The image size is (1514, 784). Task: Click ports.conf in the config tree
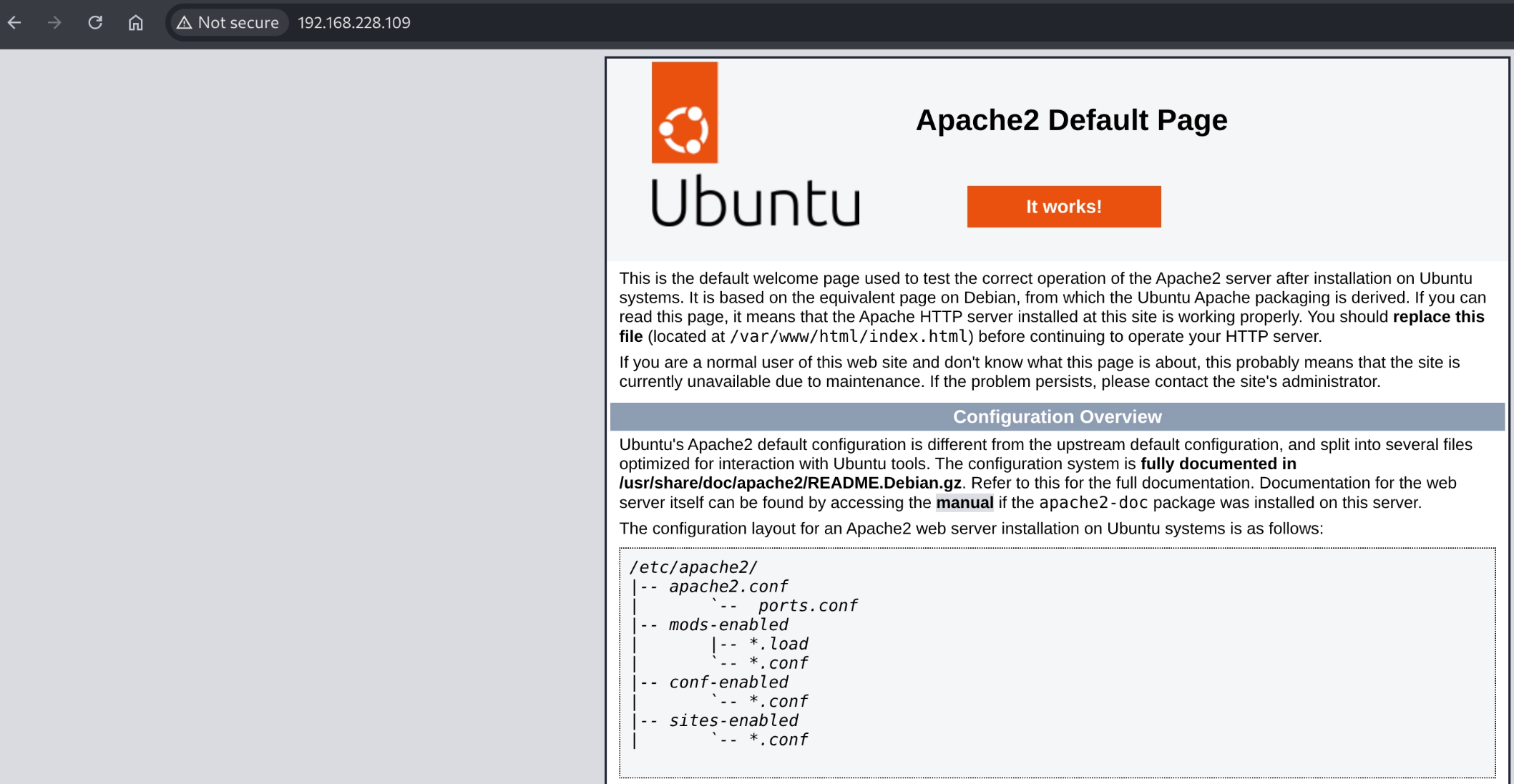(807, 606)
